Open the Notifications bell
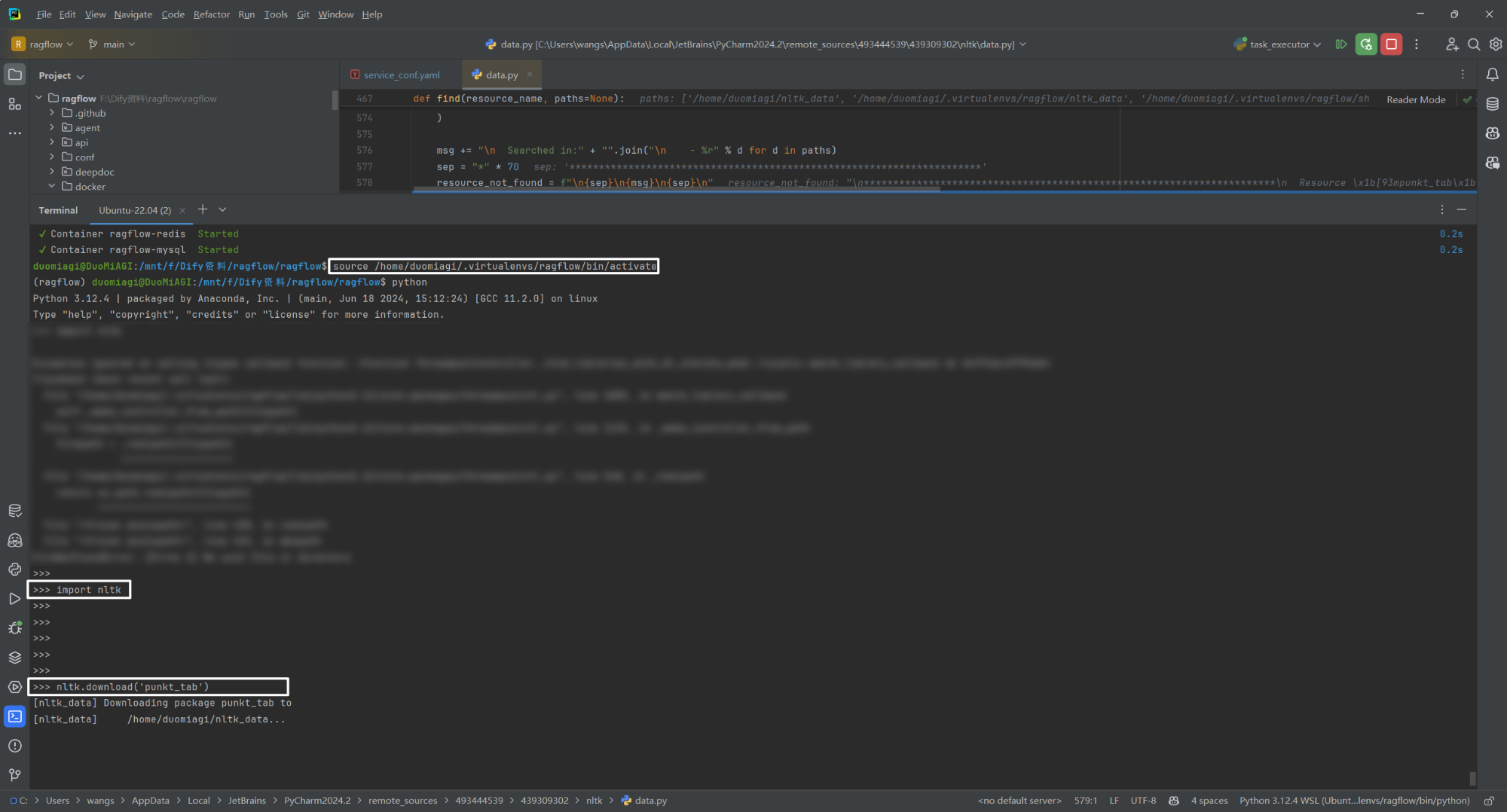This screenshot has width=1507, height=812. (1493, 75)
